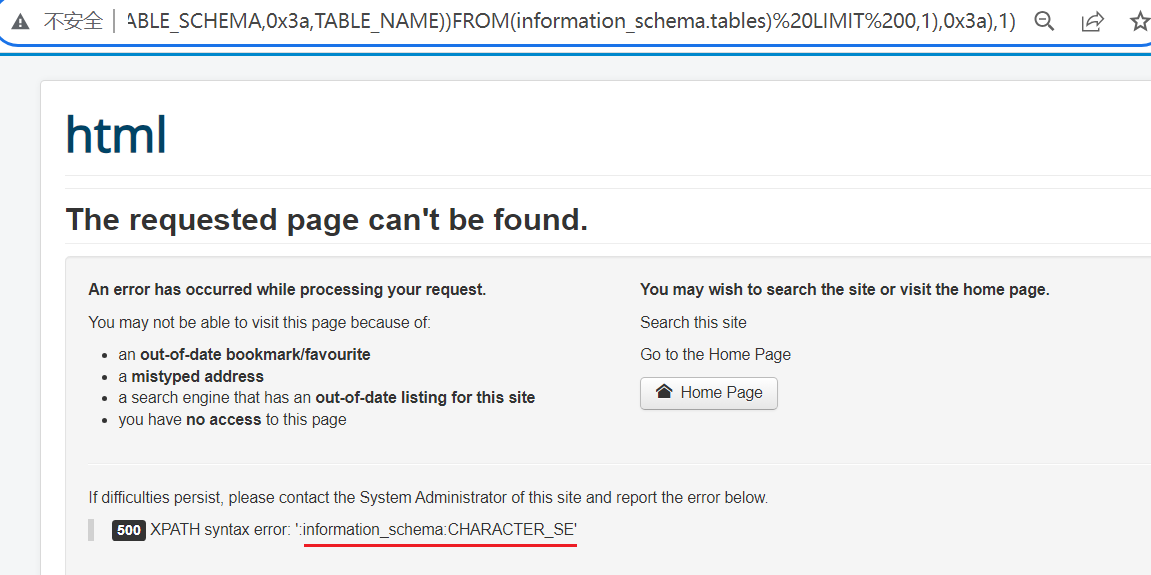Select the mistyped address bullet
Viewport: 1151px width, 575px height.
coord(190,376)
